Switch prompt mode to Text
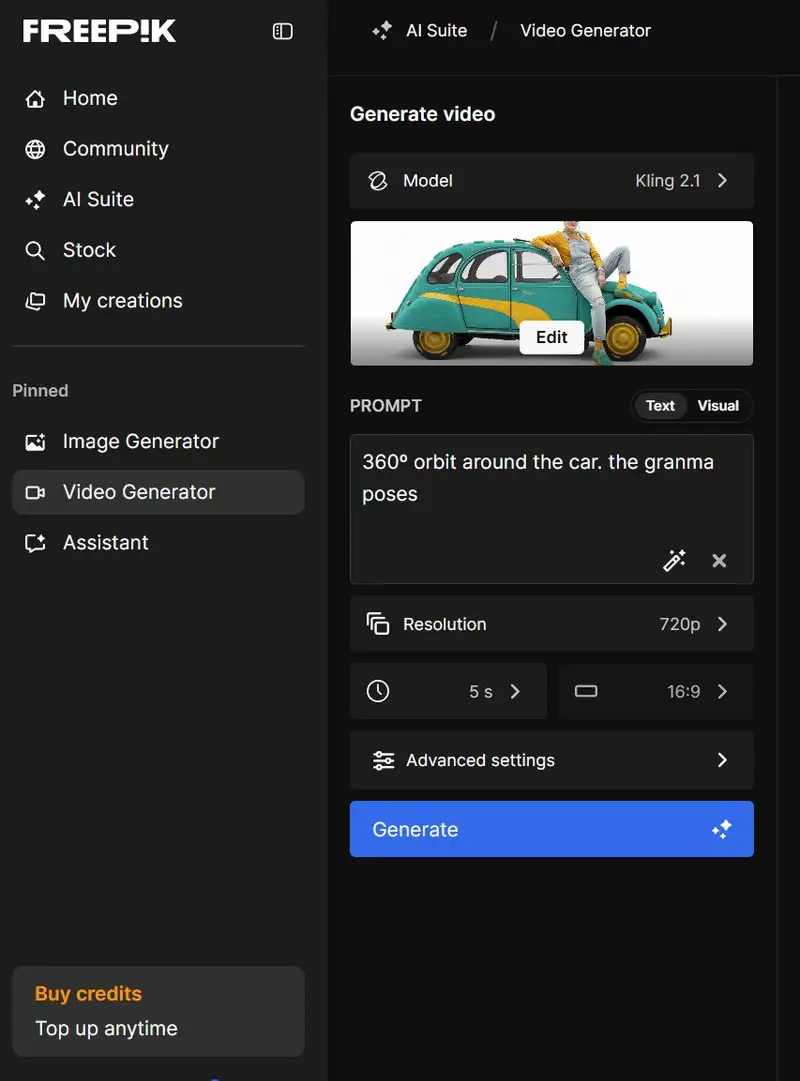Screen dimensions: 800x1081 pos(660,405)
